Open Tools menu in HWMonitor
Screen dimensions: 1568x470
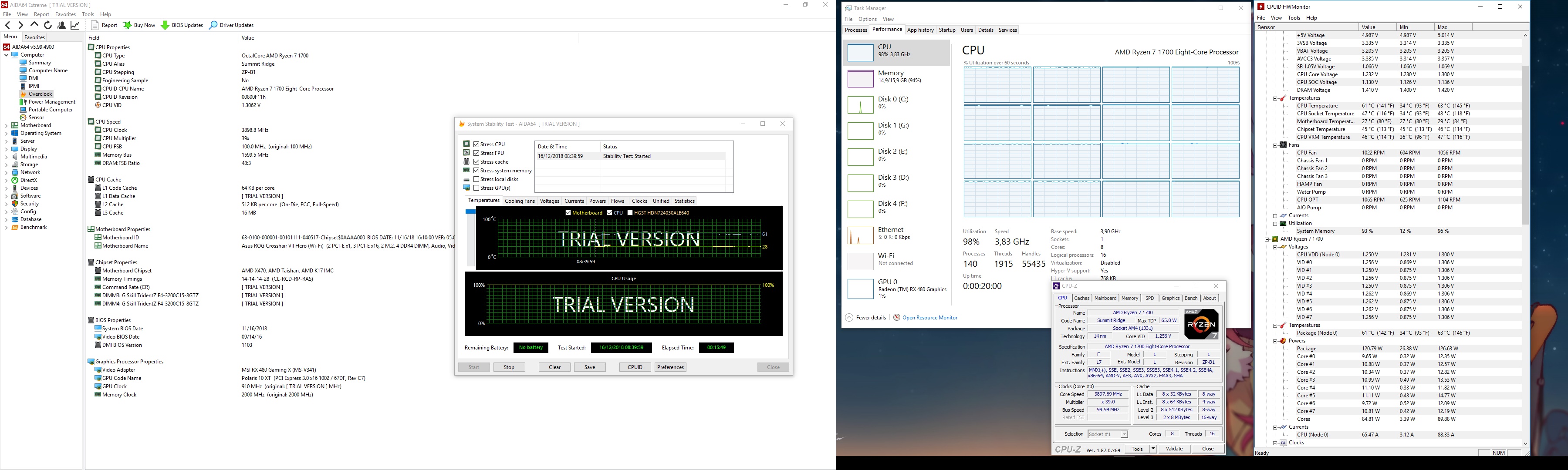coord(1294,18)
